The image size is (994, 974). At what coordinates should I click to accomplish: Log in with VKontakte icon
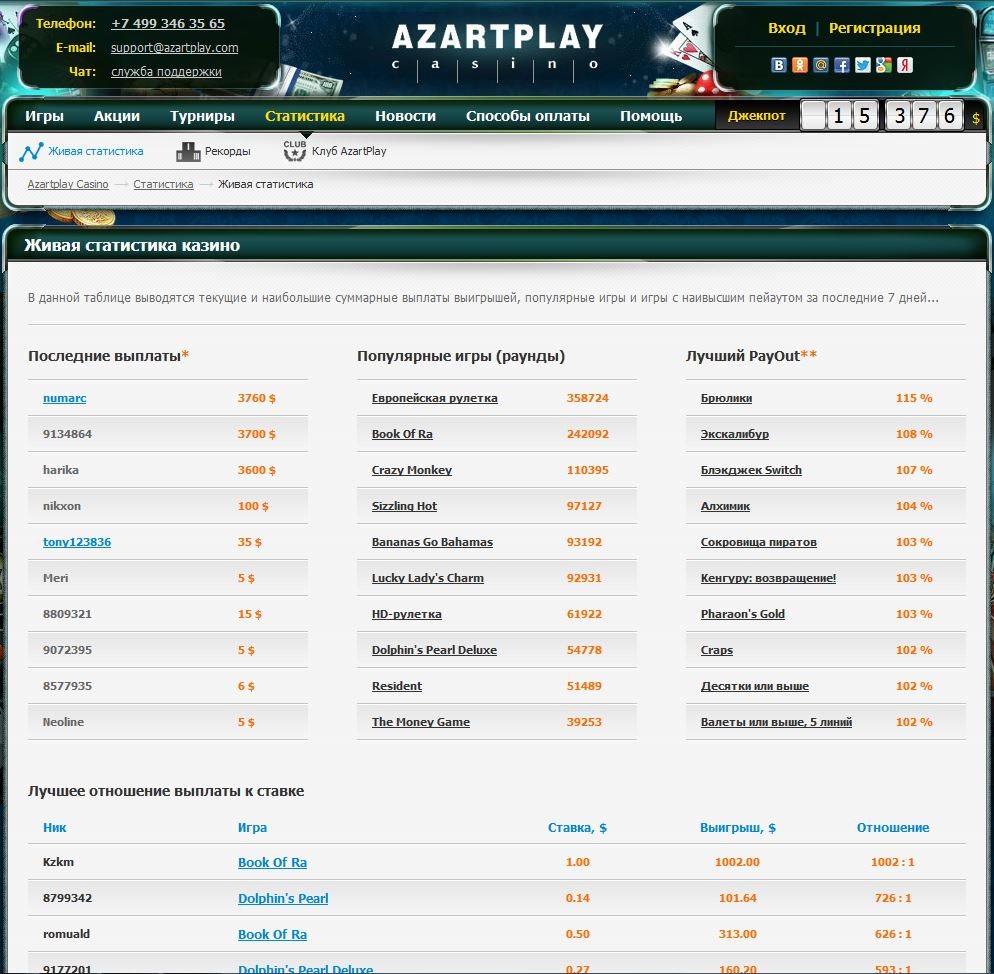pyautogui.click(x=778, y=65)
